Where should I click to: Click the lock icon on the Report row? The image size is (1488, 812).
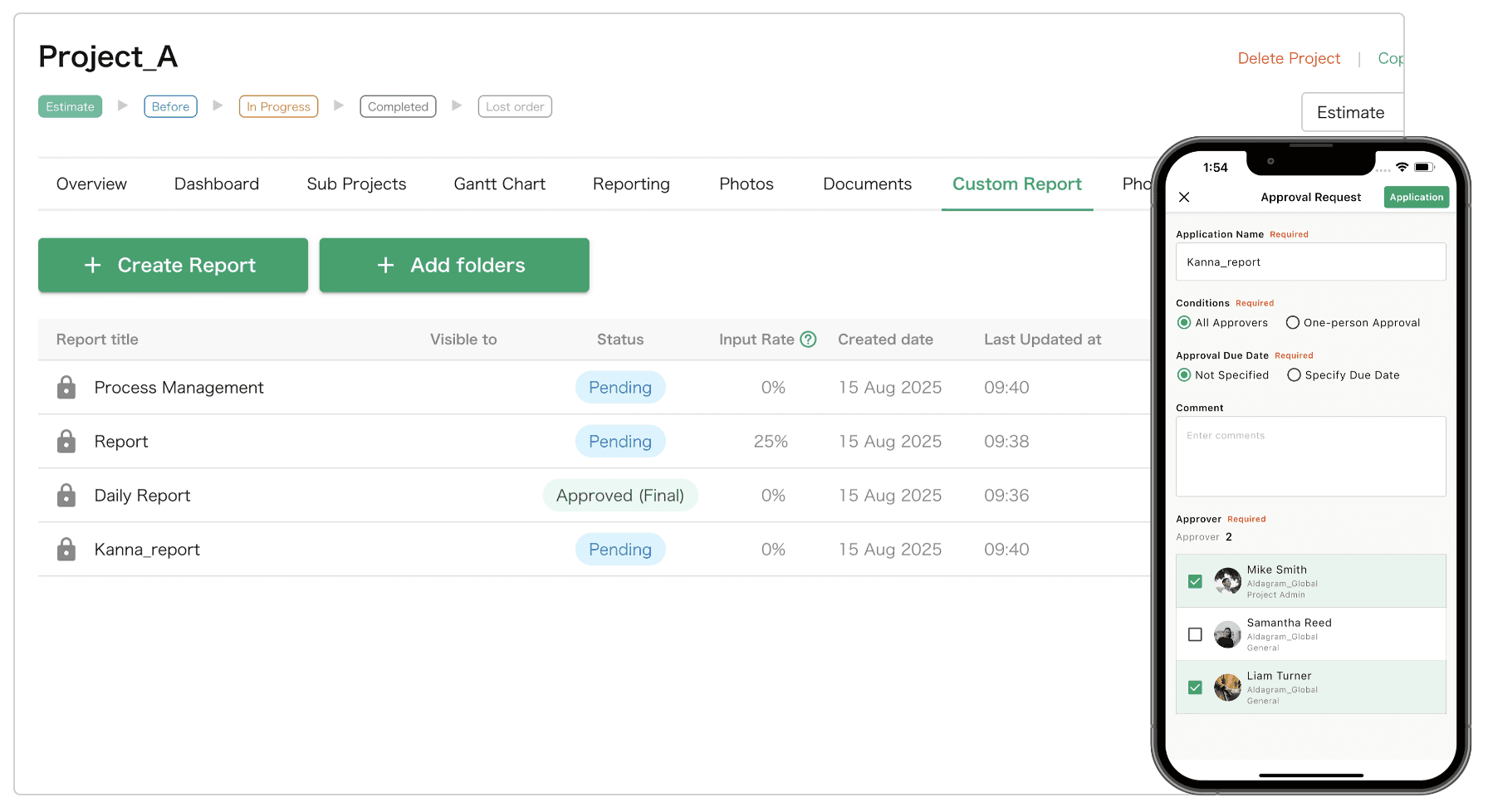click(66, 441)
